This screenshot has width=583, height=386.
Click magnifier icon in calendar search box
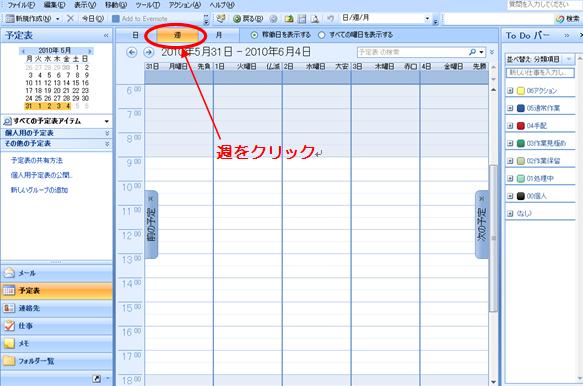click(473, 52)
